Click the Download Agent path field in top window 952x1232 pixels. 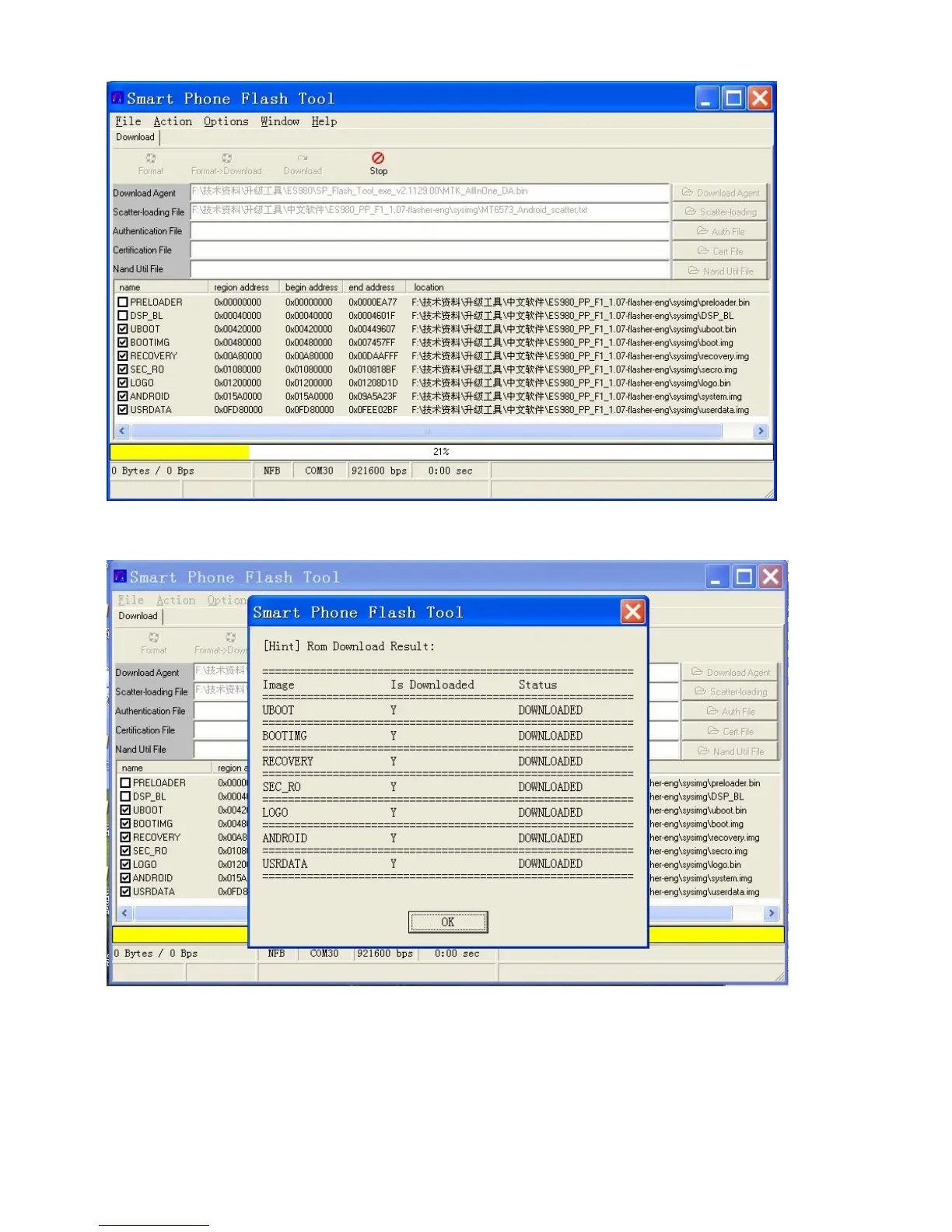pyautogui.click(x=430, y=192)
